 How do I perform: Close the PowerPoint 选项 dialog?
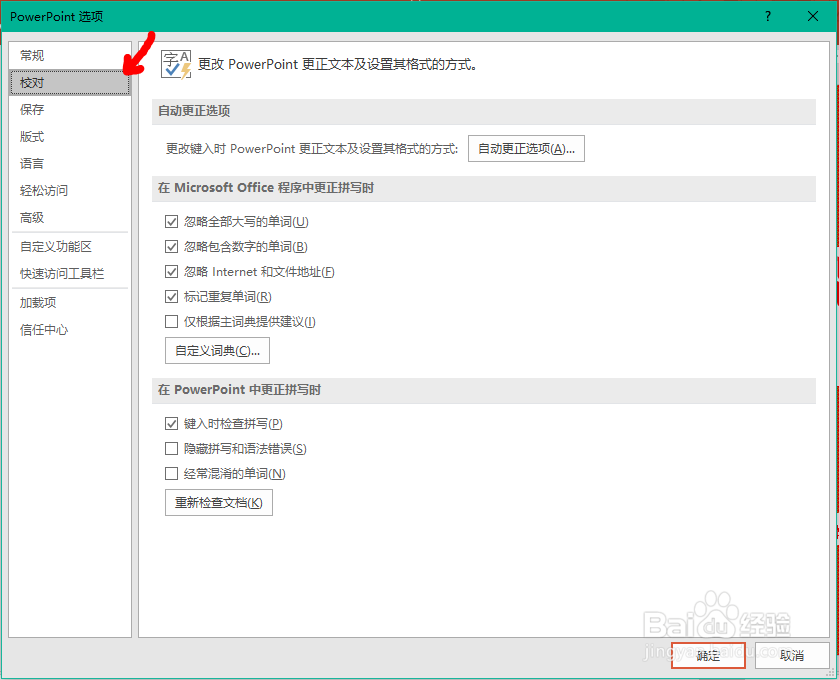[x=813, y=17]
